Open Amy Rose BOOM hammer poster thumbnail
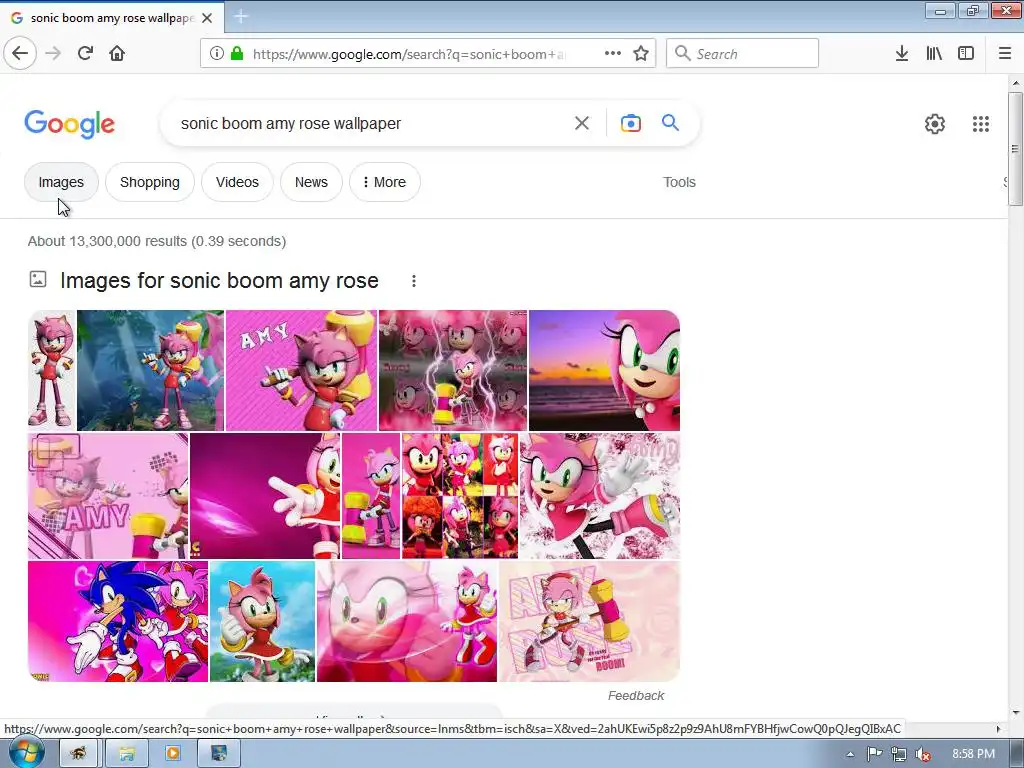 (589, 621)
